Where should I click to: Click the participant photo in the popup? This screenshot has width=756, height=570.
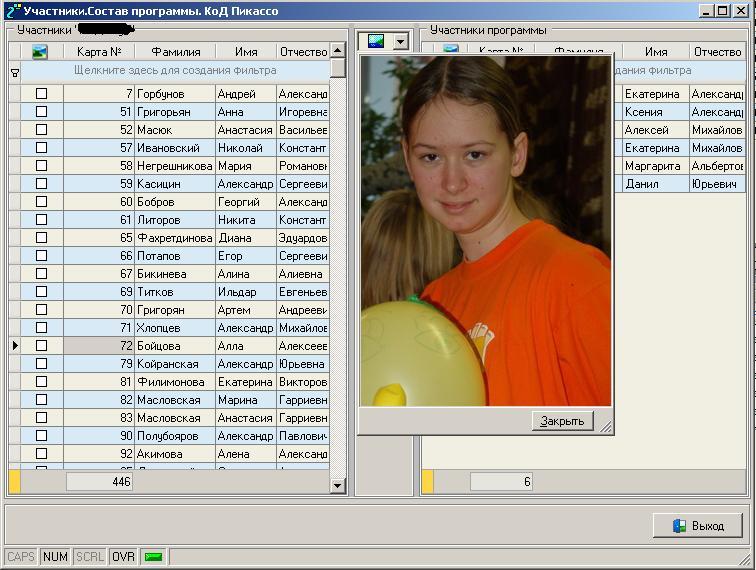(486, 231)
